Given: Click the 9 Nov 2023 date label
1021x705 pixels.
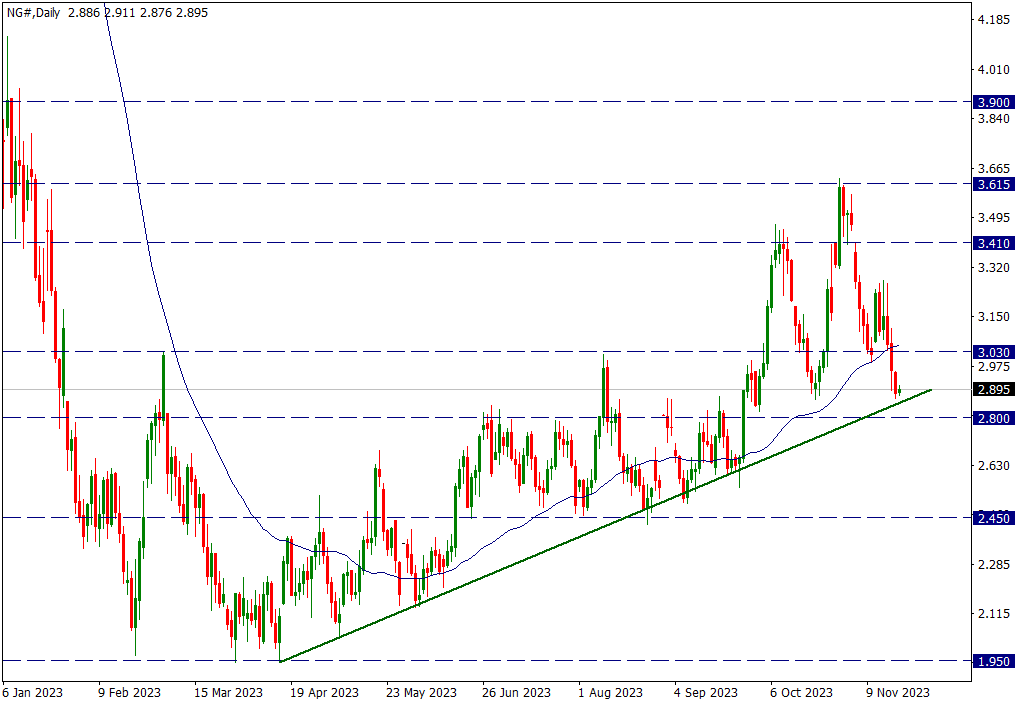Looking at the screenshot, I should click(897, 692).
